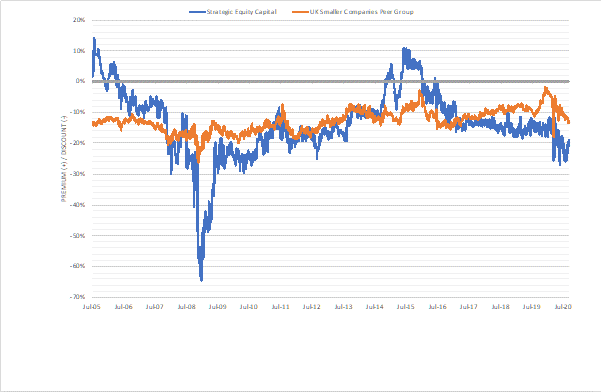Click the -10% y-axis label
Image resolution: width=601 pixels, height=392 pixels.
click(x=77, y=112)
